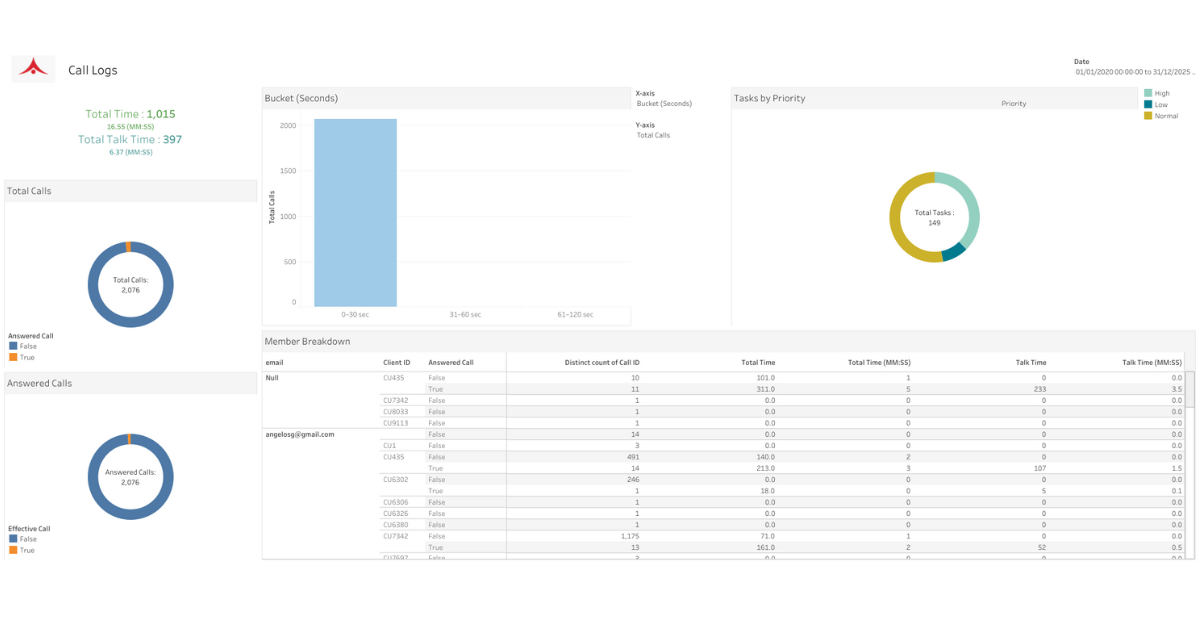The image size is (1200, 630).
Task: Click the red company logo icon
Action: click(33, 68)
